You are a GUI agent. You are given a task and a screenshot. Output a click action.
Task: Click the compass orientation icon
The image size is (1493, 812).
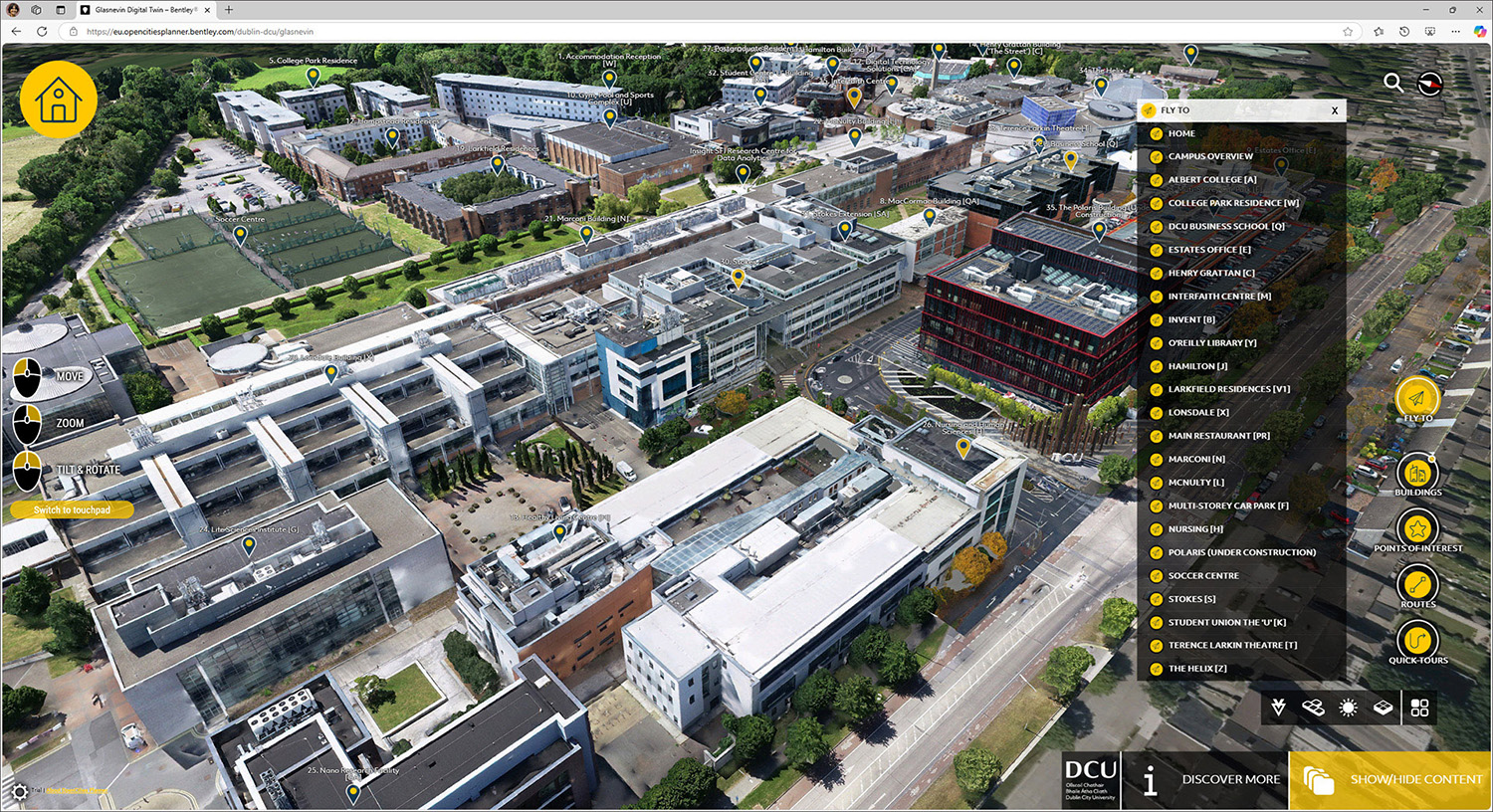1430,84
